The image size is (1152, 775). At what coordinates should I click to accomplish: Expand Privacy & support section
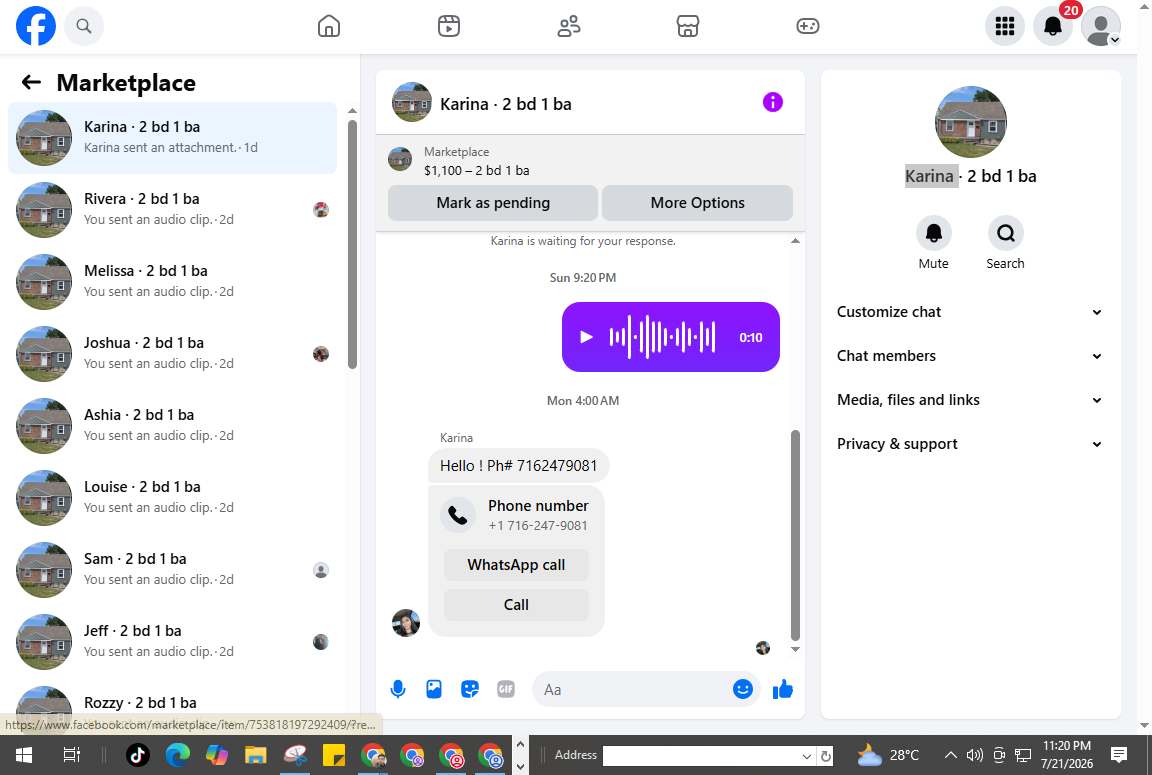(x=970, y=444)
